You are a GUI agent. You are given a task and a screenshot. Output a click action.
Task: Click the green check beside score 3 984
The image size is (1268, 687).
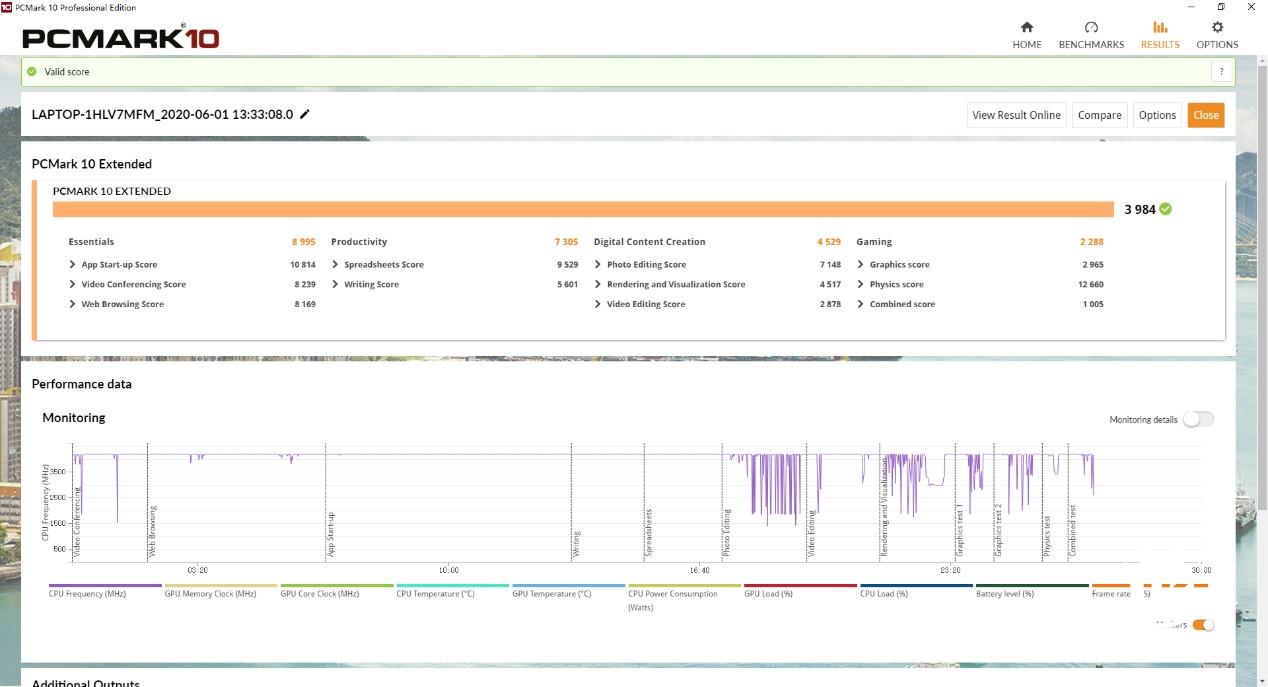[1166, 209]
